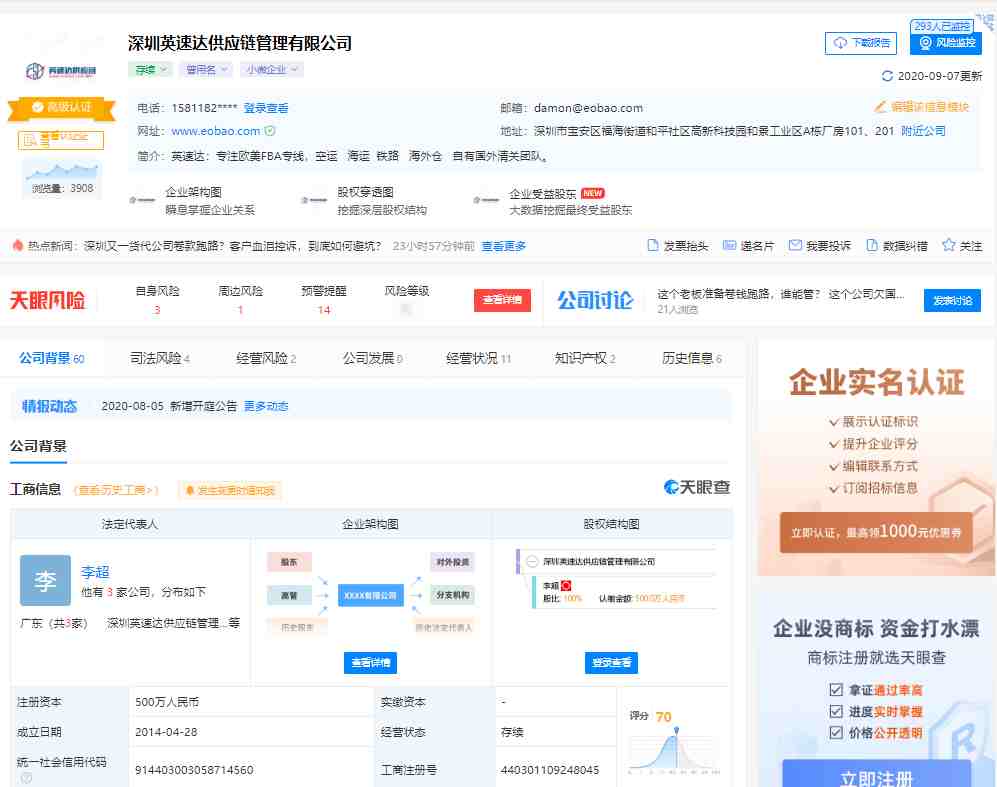This screenshot has height=787, width=997.
Task: Click blue 登录查看 under 股权结构图
Action: [611, 662]
